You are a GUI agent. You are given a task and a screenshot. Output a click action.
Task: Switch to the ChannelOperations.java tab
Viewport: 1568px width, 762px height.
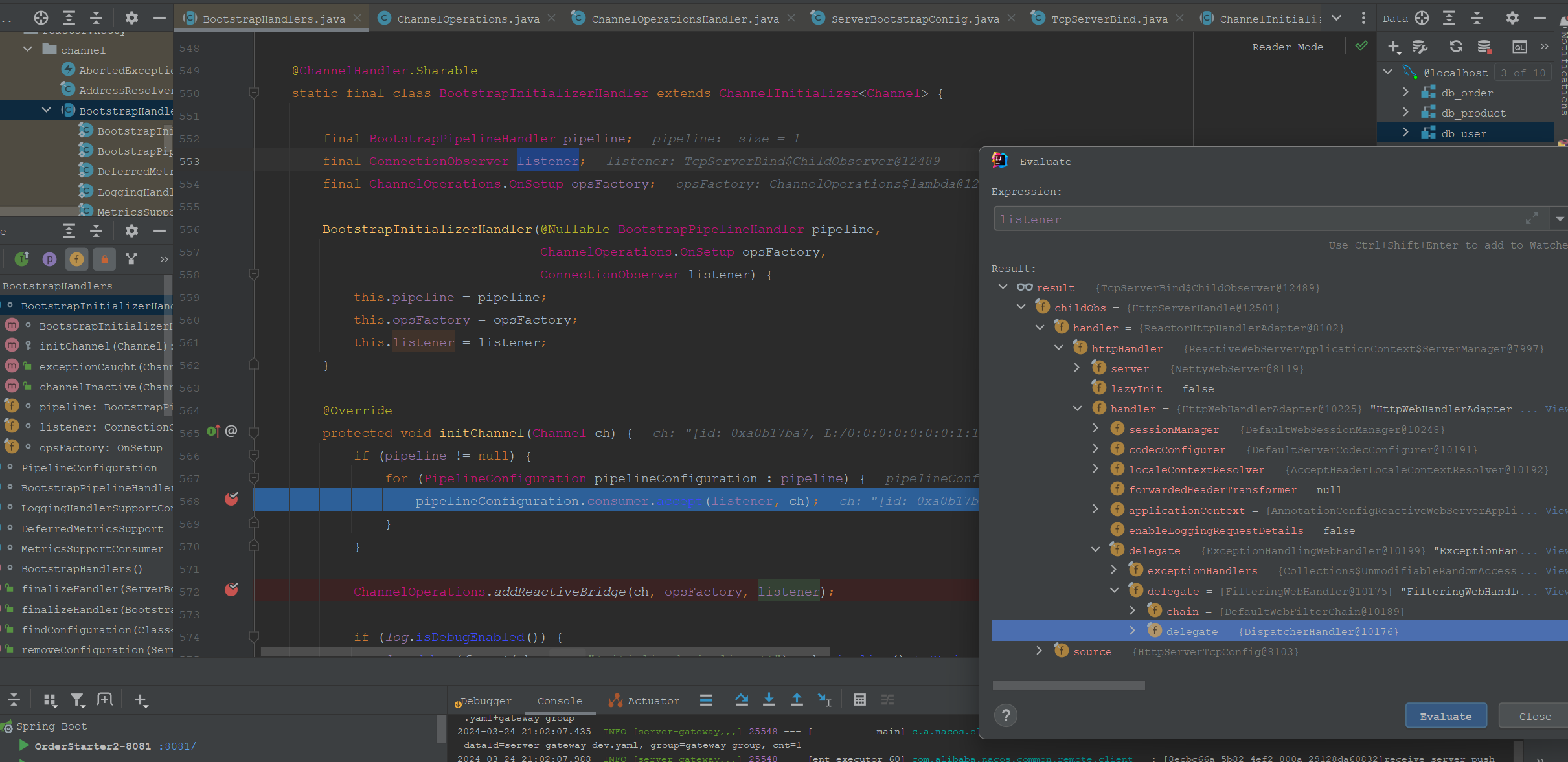[x=468, y=19]
